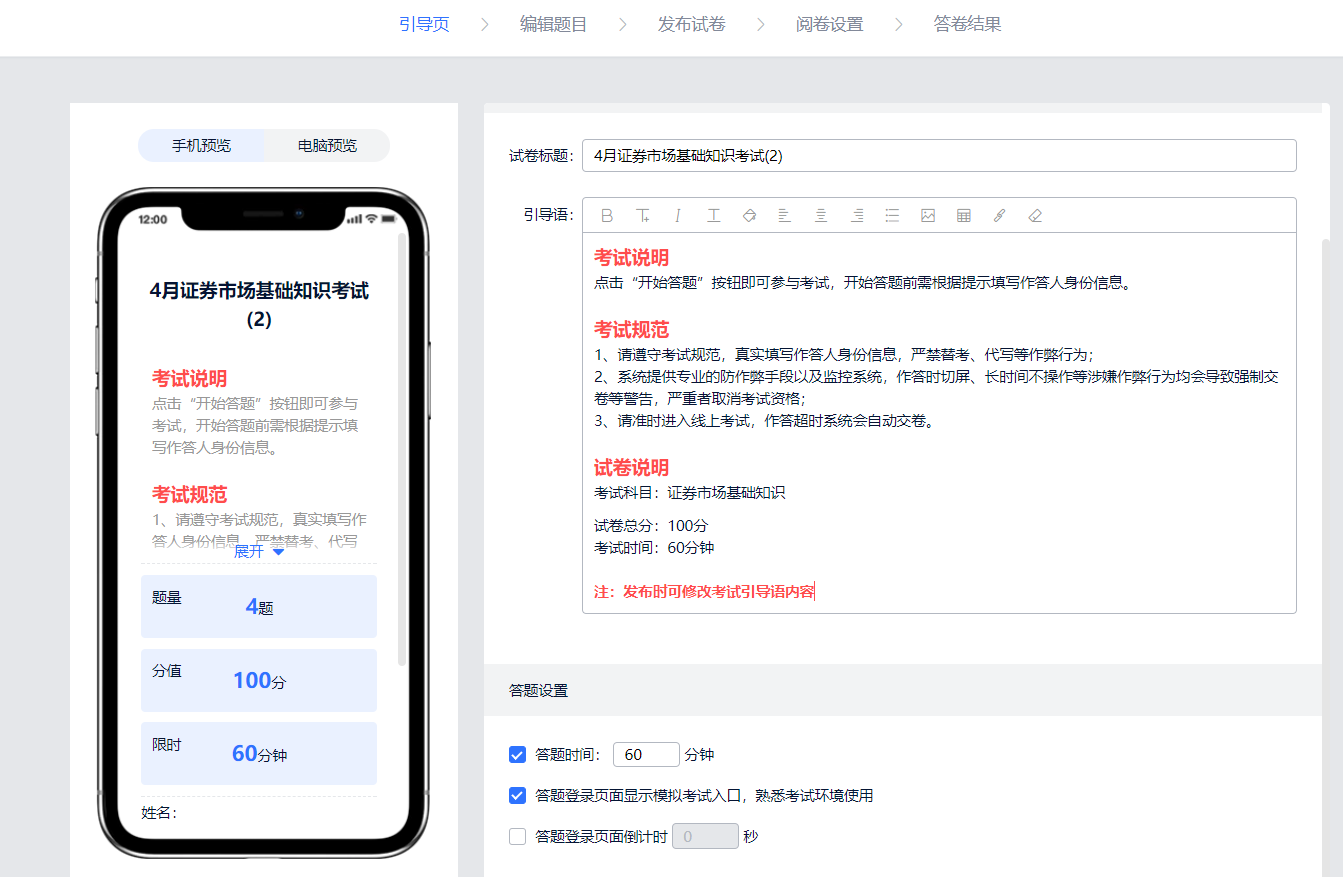This screenshot has height=877, width=1343.
Task: Insert a table using the toolbar icon
Action: [963, 215]
